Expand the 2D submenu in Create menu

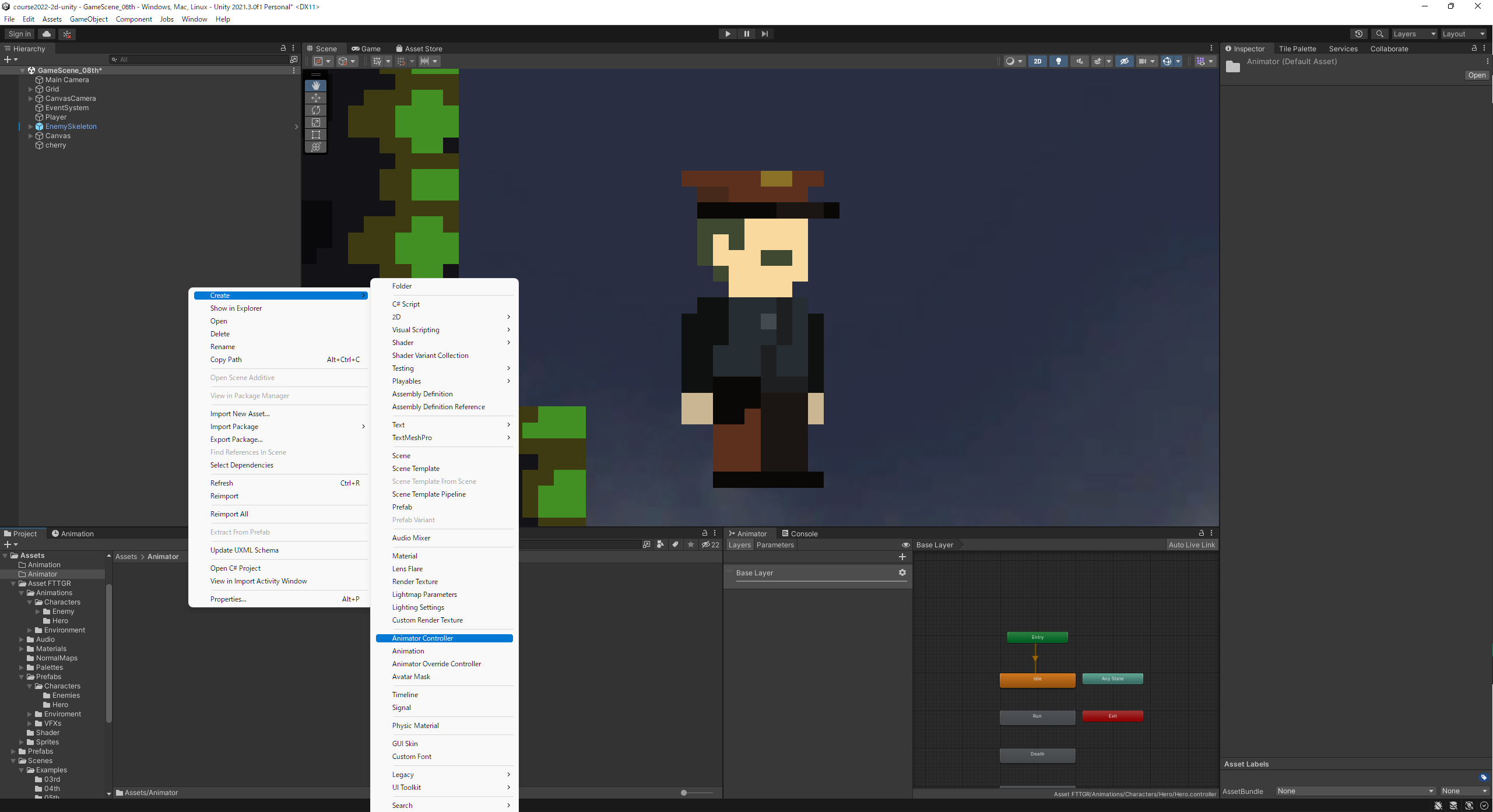pos(444,317)
